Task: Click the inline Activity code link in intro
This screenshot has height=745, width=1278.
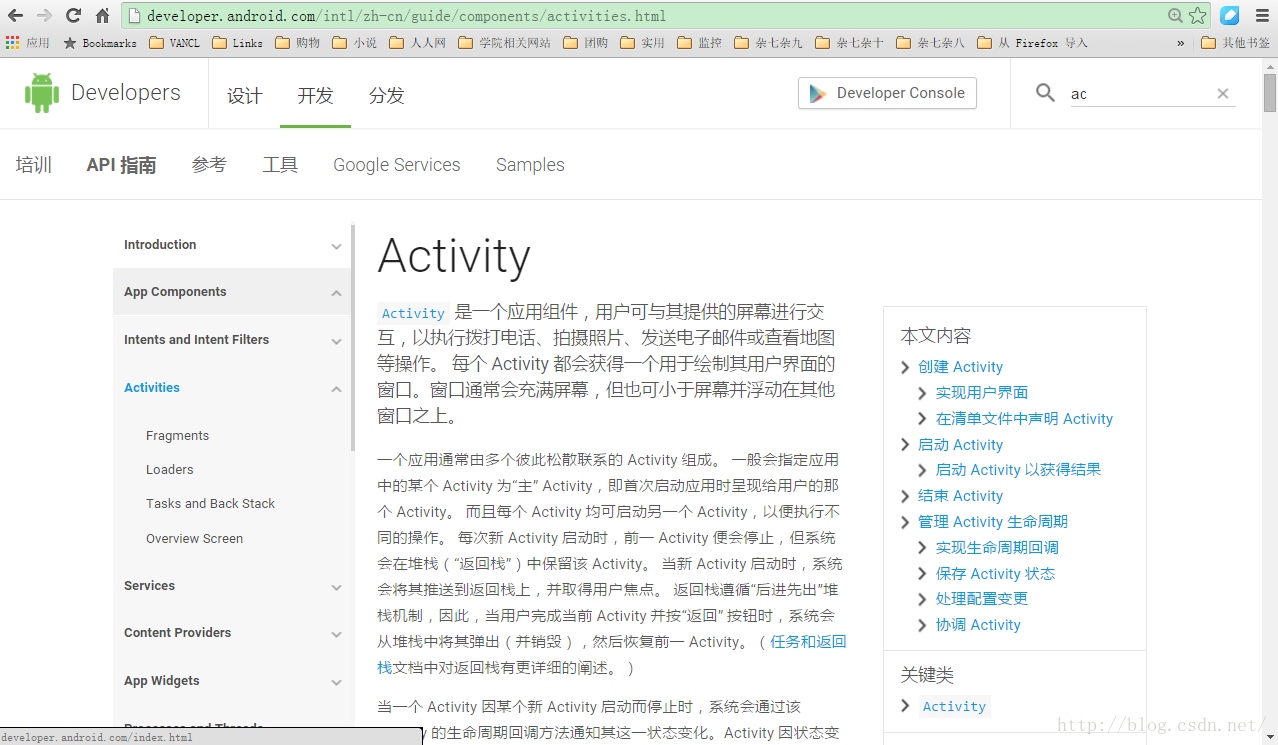Action: [x=413, y=313]
